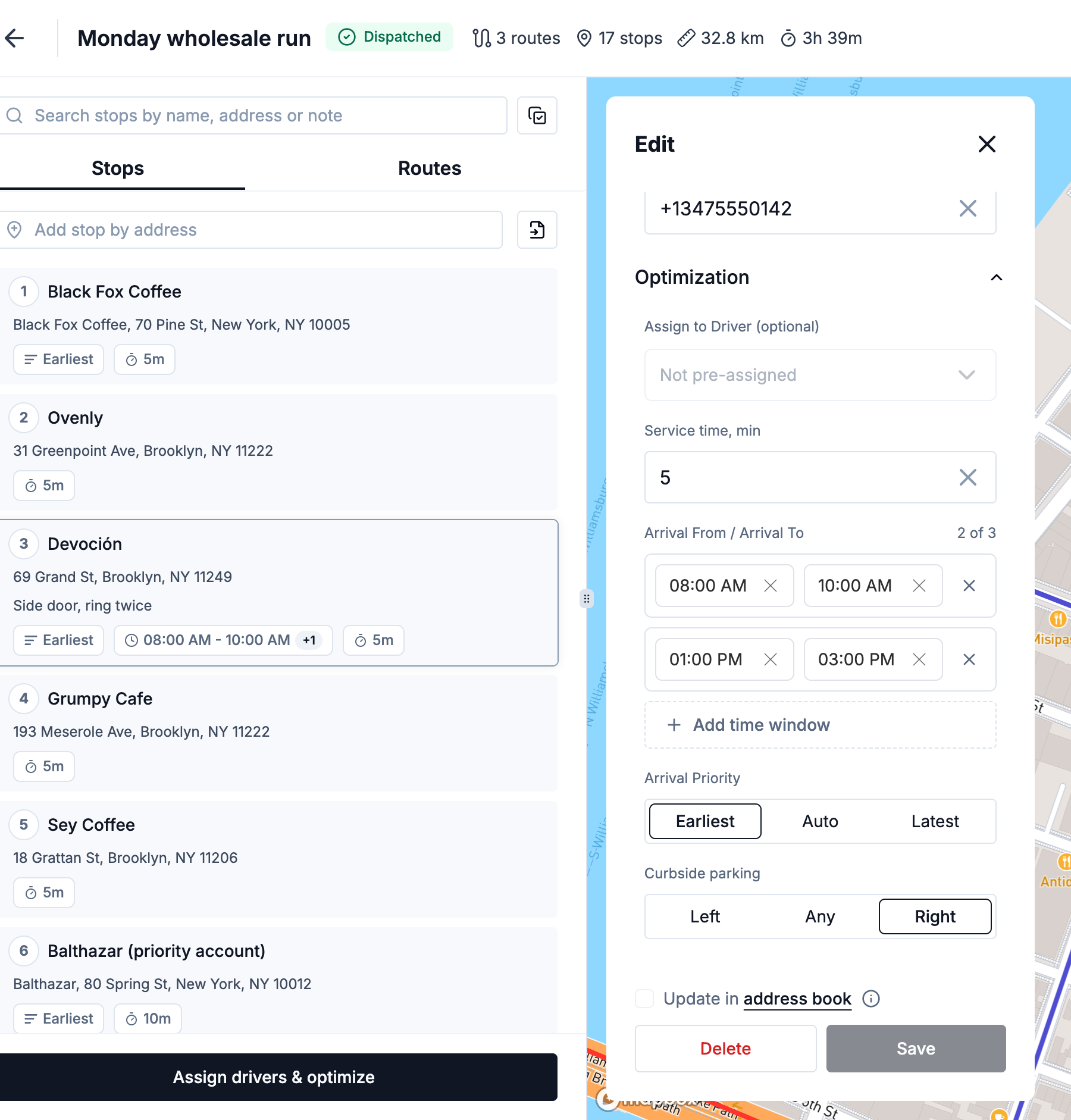
Task: Clear the service time value
Action: click(967, 477)
